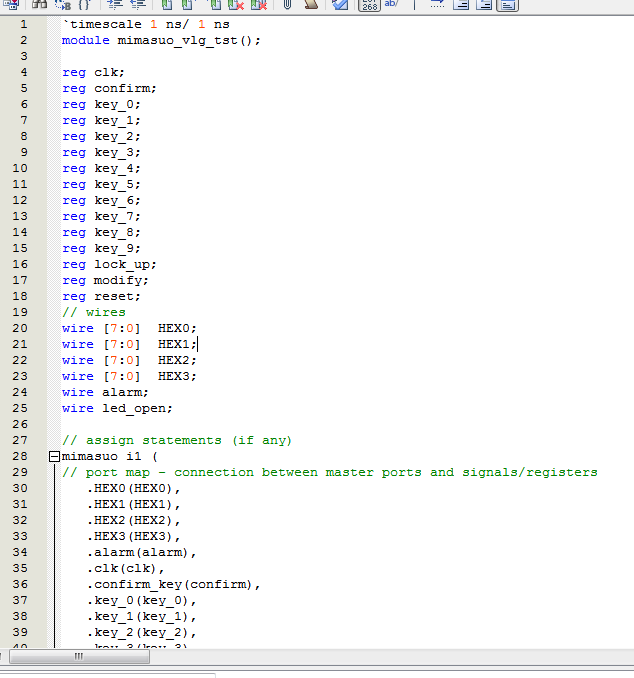Click the second document page toolbar icon
Screen dimensions: 634x678
[x=484, y=4]
